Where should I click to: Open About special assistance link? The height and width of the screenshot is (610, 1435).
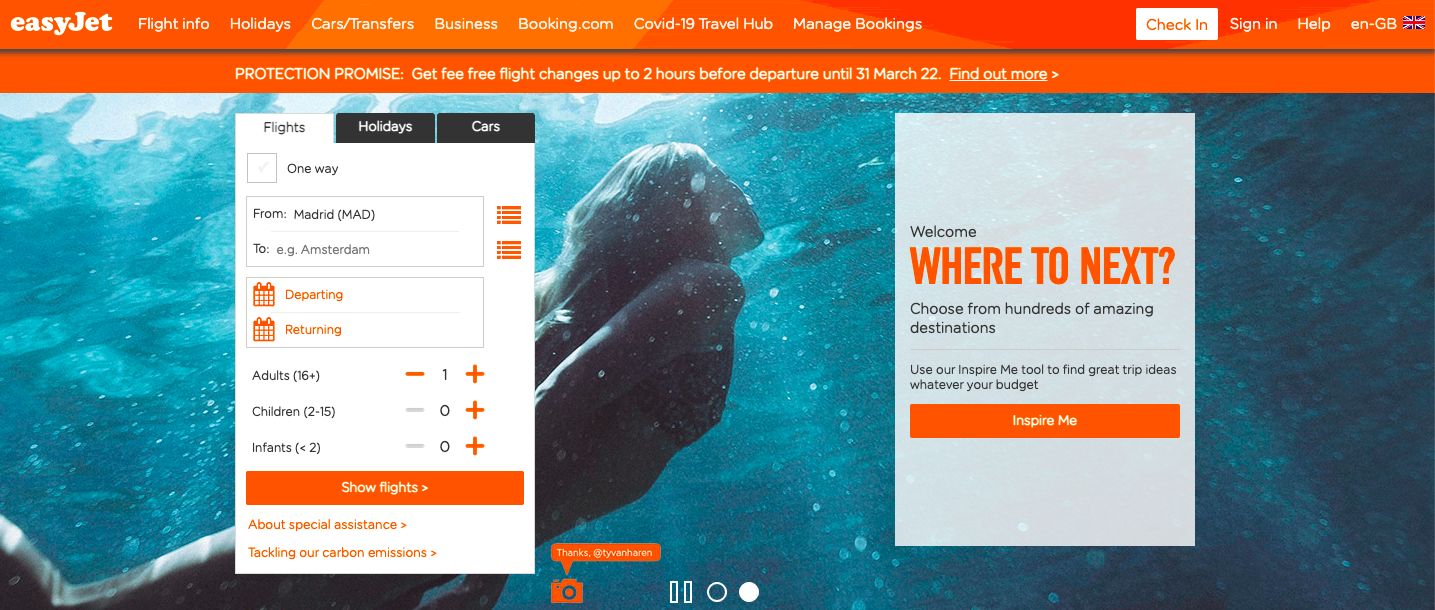coord(328,525)
